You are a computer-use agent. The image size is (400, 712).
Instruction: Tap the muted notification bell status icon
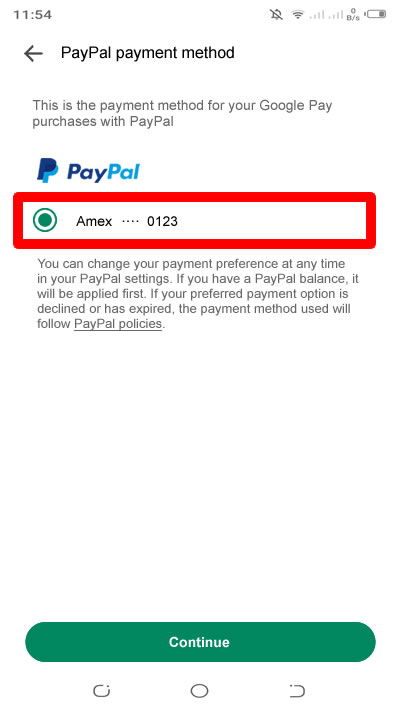pos(276,15)
